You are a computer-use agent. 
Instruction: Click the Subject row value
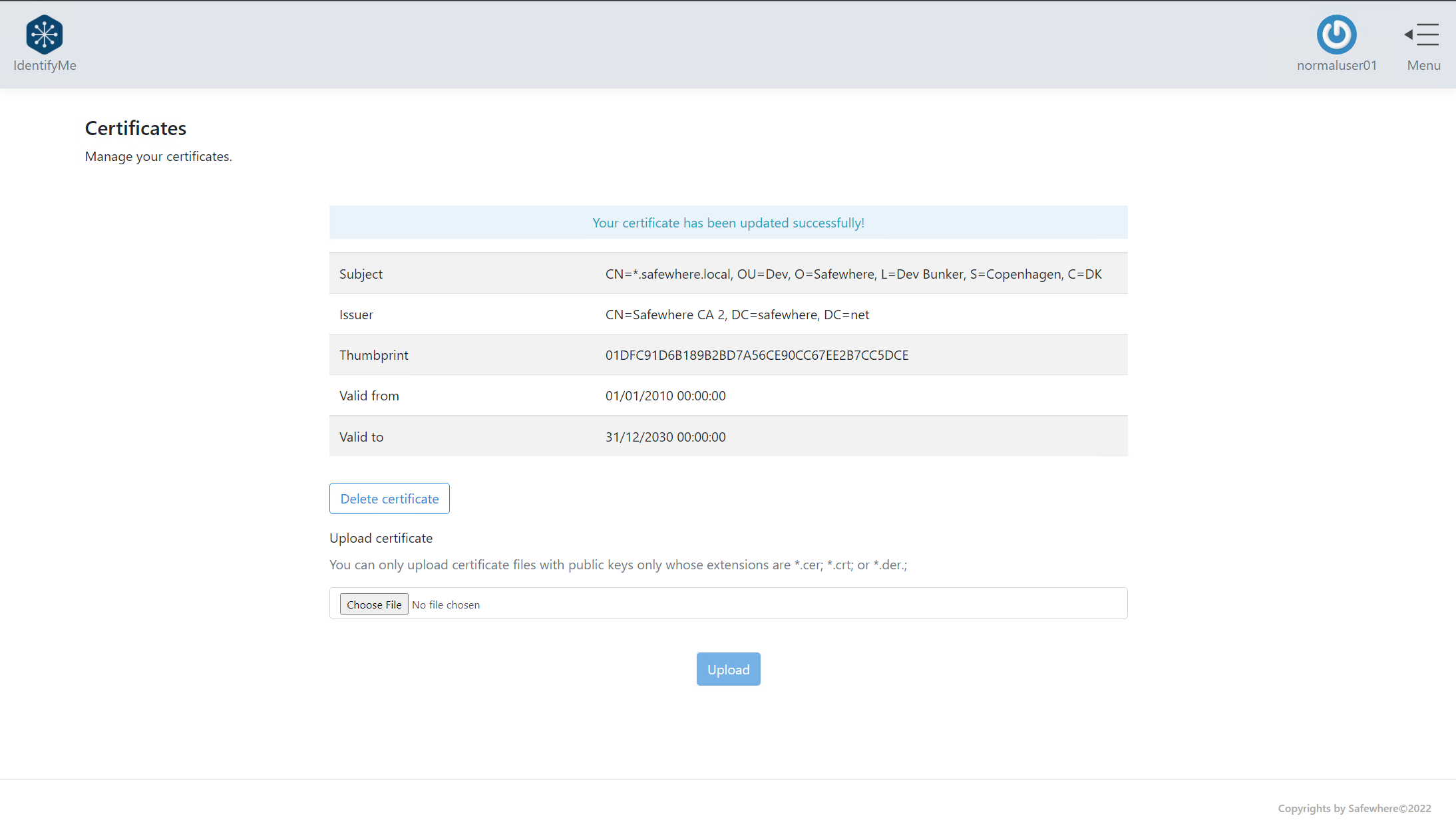tap(853, 274)
